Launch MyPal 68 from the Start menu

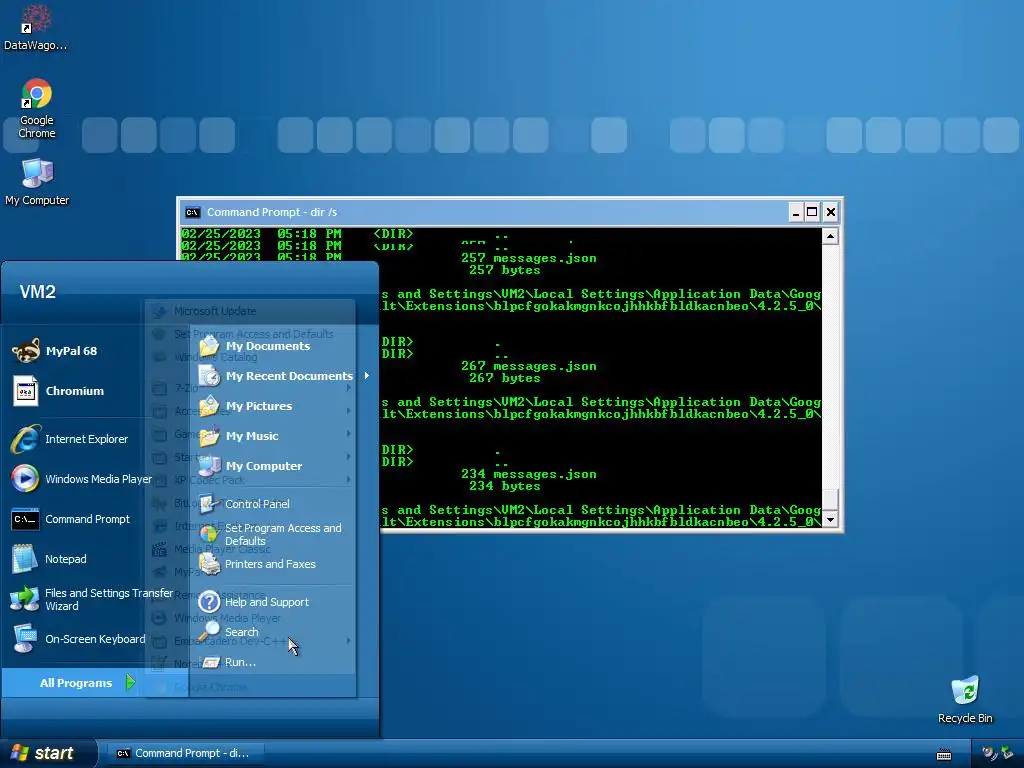55,351
